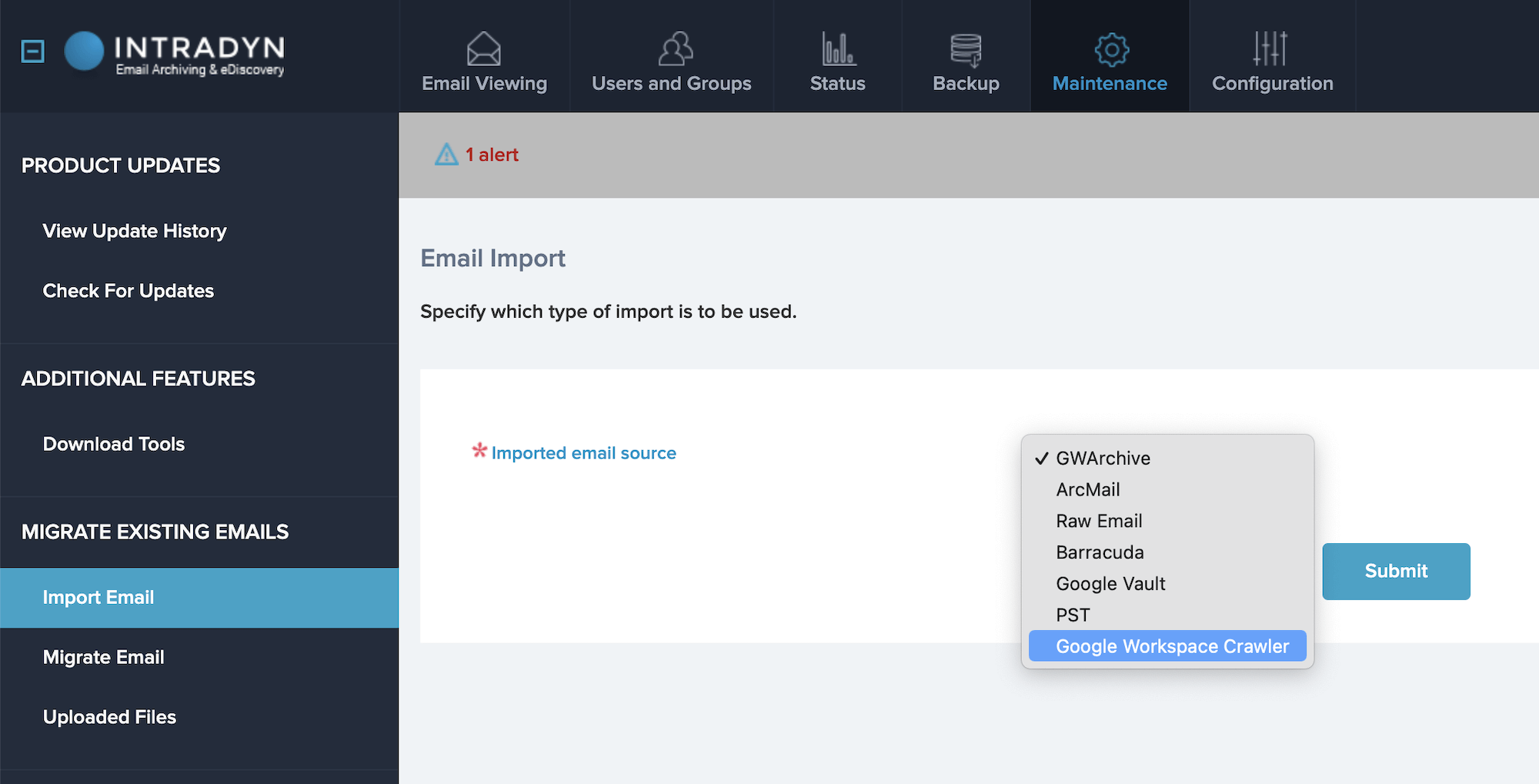Viewport: 1539px width, 784px height.
Task: Click 'Specify which type of import' text
Action: click(608, 312)
